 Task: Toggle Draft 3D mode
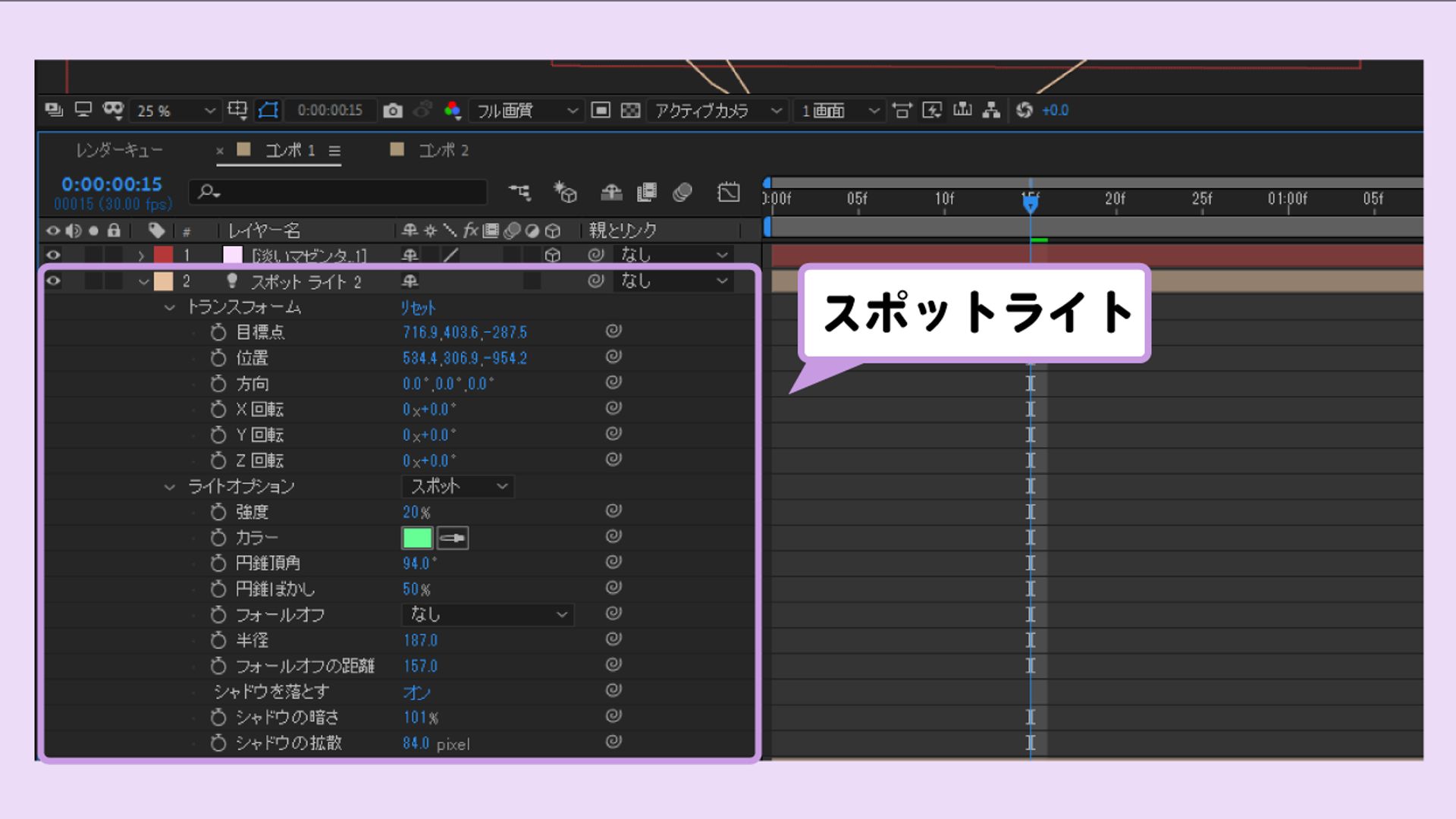[x=564, y=193]
